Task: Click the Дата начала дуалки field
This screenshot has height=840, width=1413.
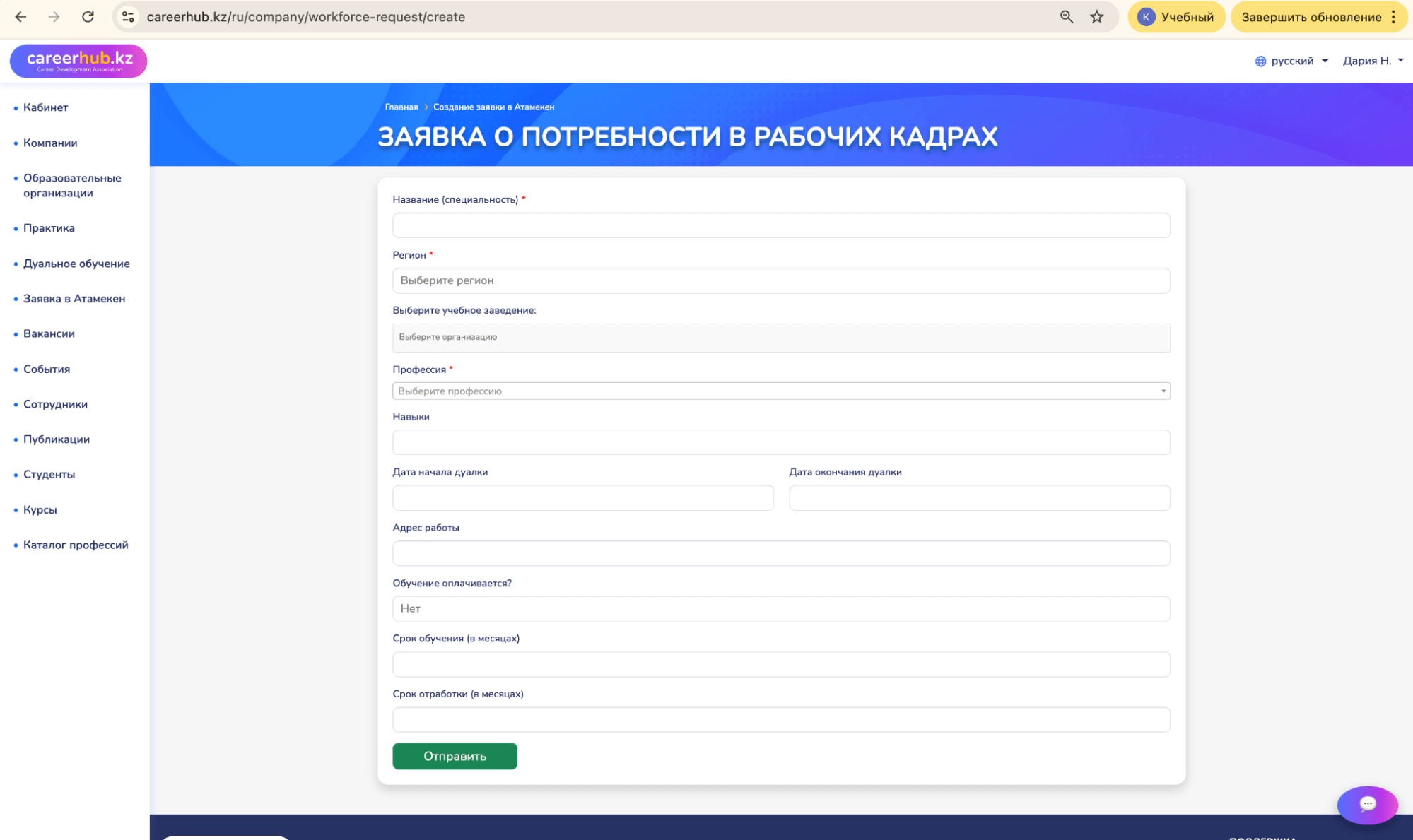Action: tap(582, 497)
